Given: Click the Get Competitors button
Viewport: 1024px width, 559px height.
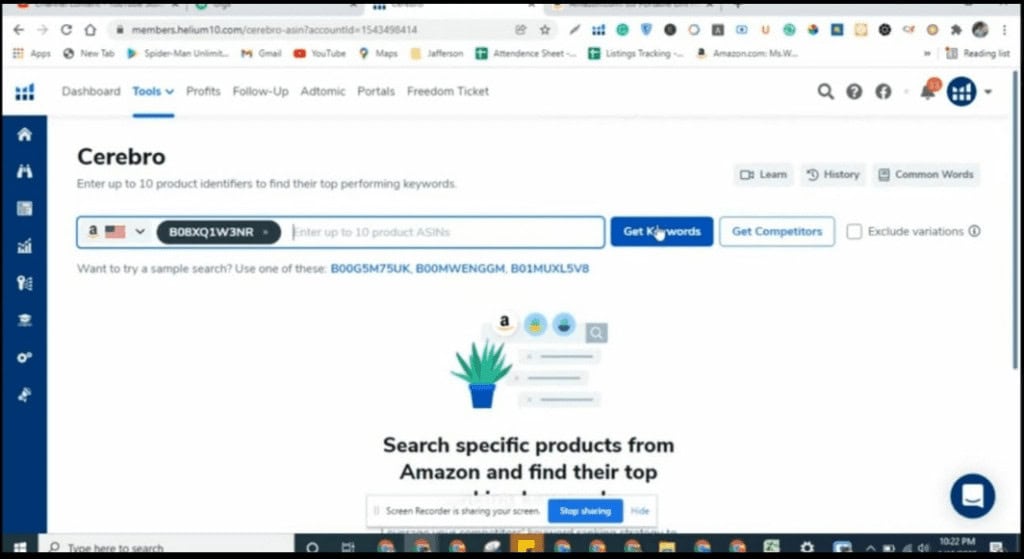Looking at the screenshot, I should (776, 232).
